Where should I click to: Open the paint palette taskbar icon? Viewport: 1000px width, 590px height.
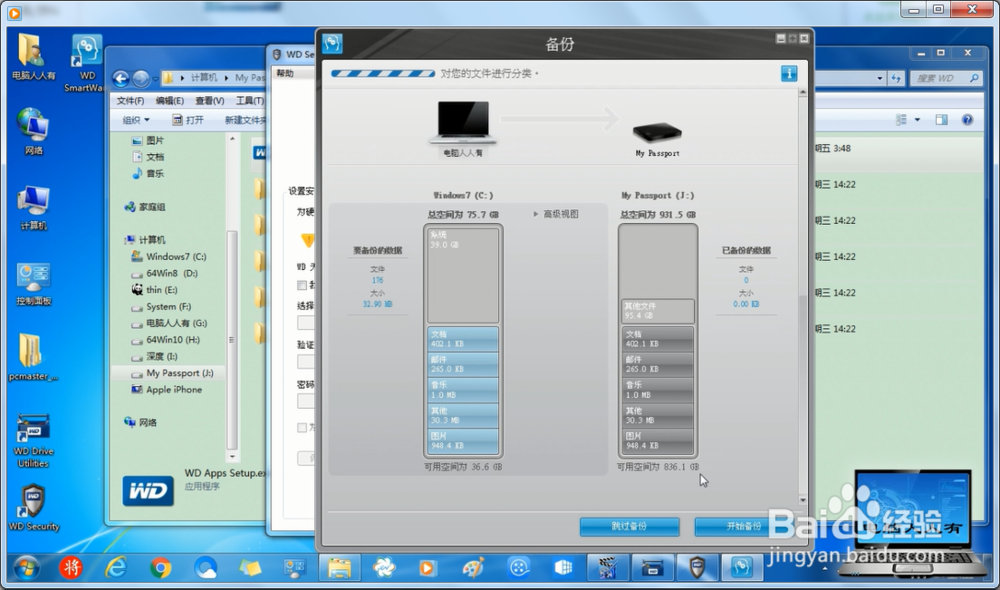coord(473,567)
